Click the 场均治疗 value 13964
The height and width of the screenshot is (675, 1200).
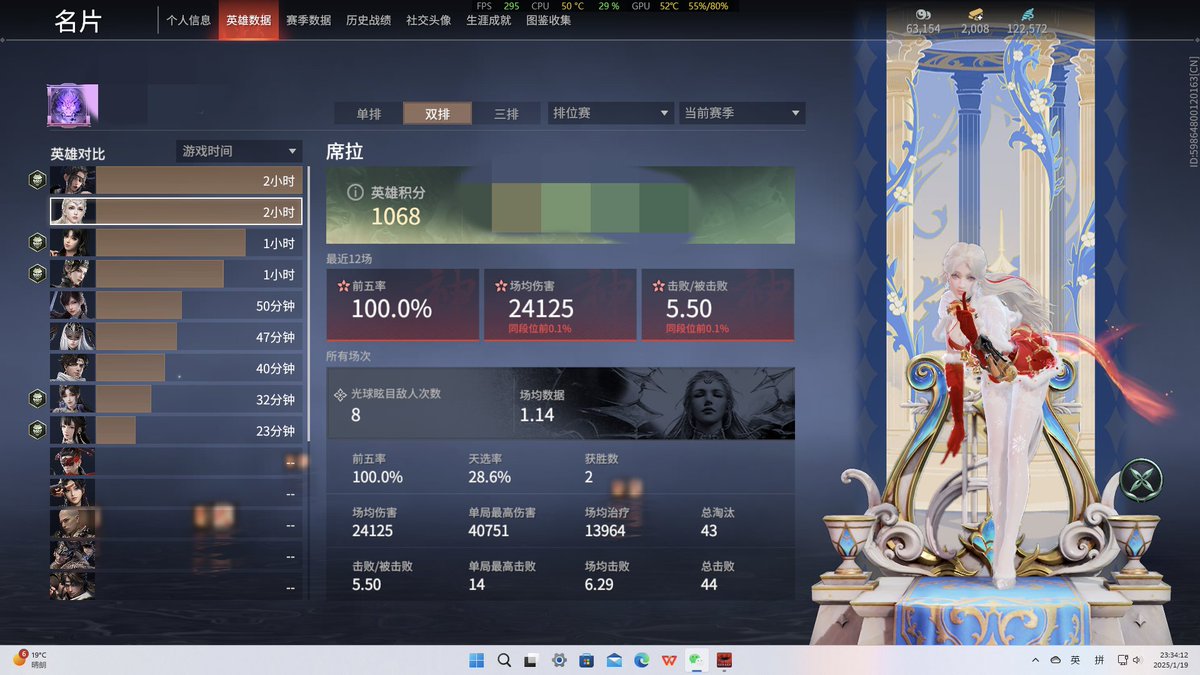pyautogui.click(x=605, y=531)
